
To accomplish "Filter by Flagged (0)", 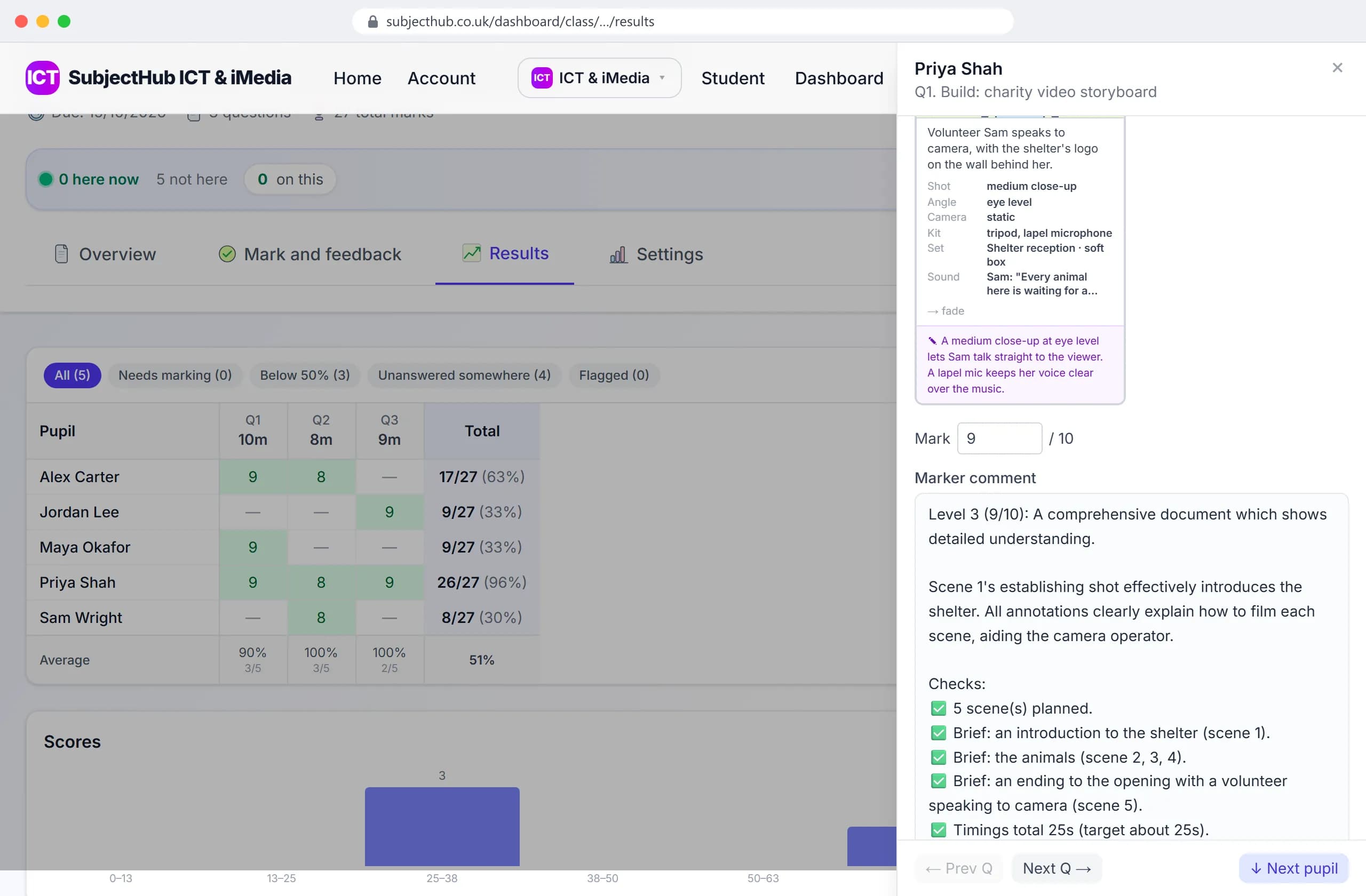I will 614,375.
